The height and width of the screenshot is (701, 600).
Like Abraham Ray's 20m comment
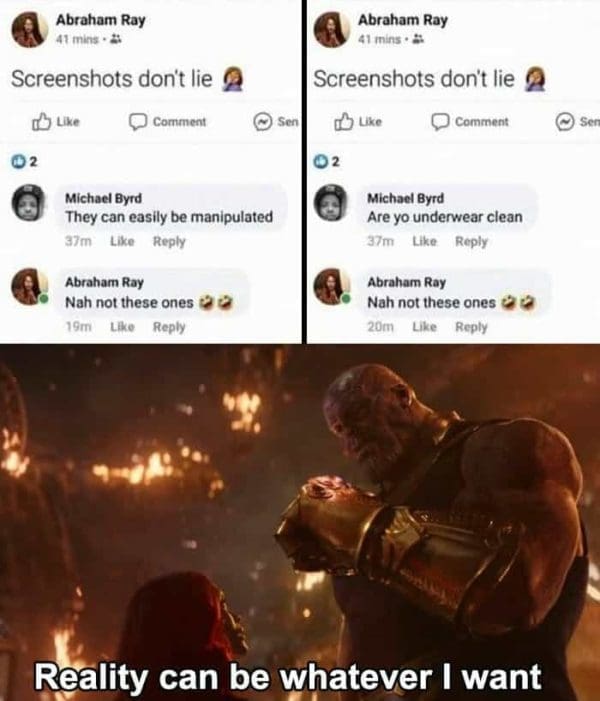pyautogui.click(x=424, y=327)
